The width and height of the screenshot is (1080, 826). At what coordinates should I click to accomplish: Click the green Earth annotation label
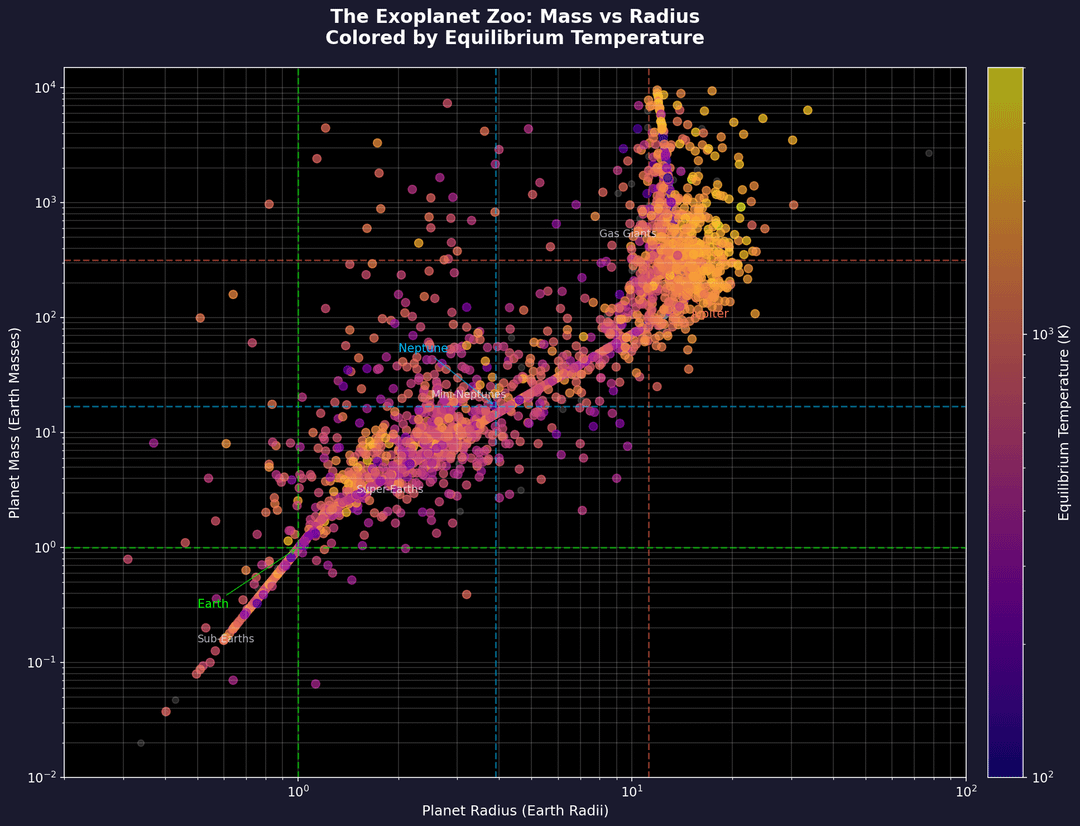(x=212, y=604)
